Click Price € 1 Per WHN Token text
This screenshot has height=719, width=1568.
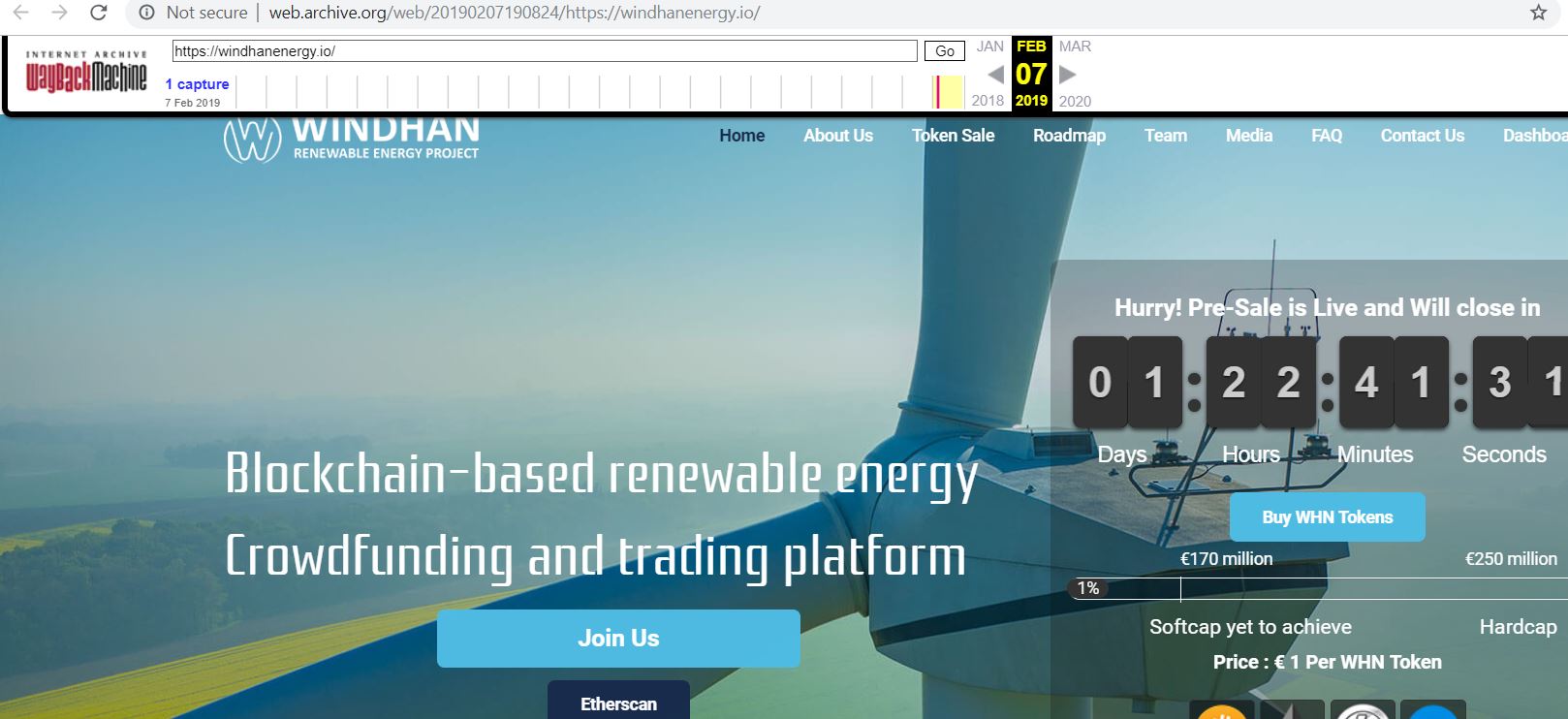click(x=1328, y=662)
